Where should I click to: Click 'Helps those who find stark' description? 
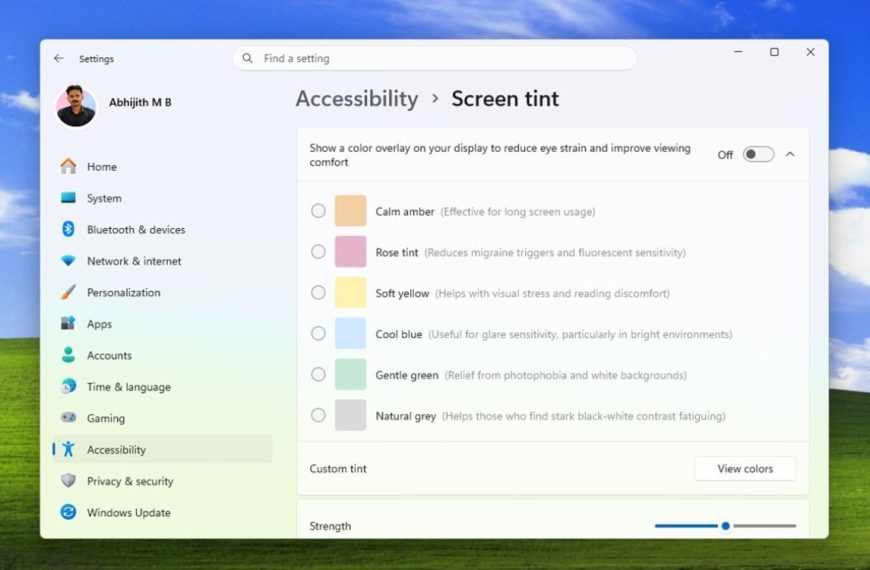pyautogui.click(x=584, y=416)
